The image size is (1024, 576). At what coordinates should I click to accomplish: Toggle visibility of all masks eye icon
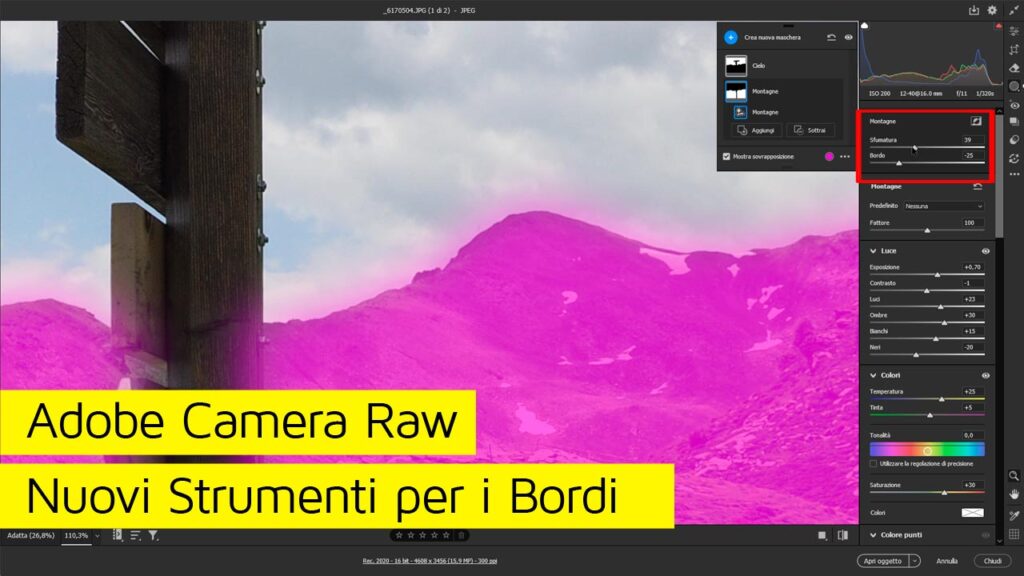(x=848, y=37)
